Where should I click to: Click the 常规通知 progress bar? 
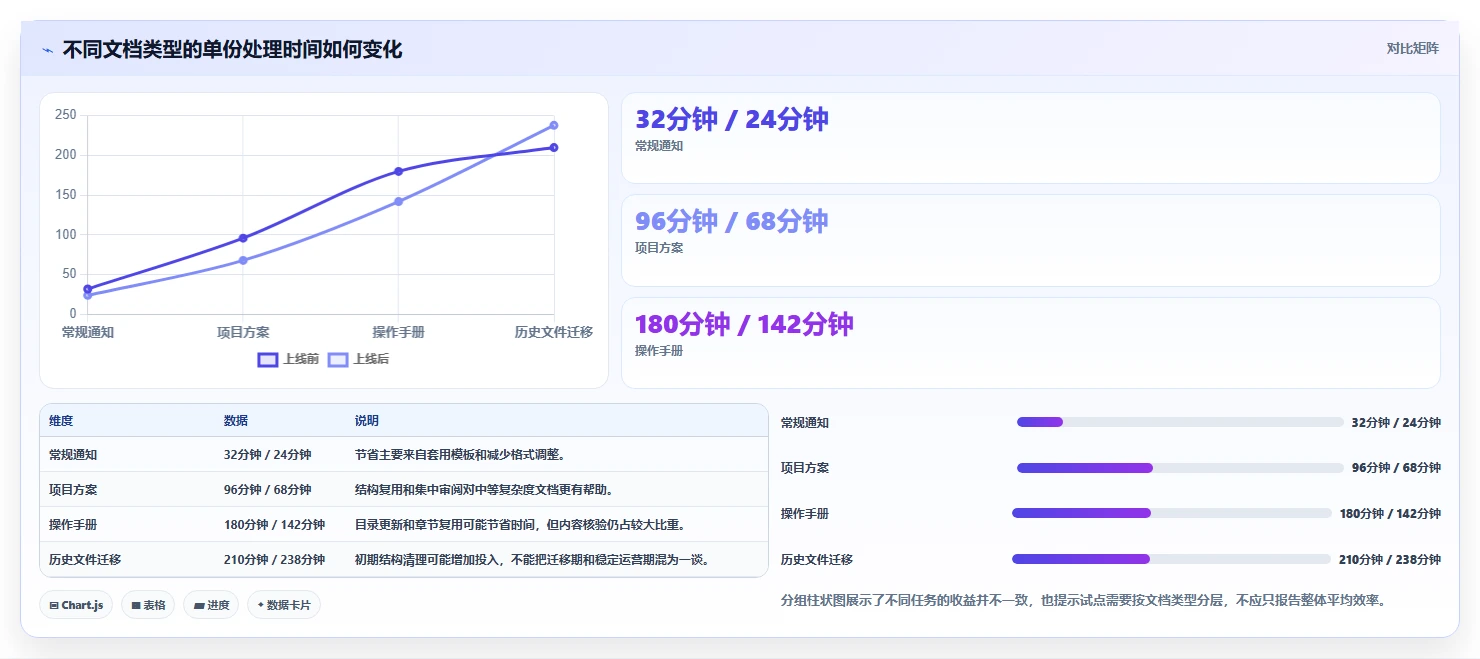pos(1180,422)
